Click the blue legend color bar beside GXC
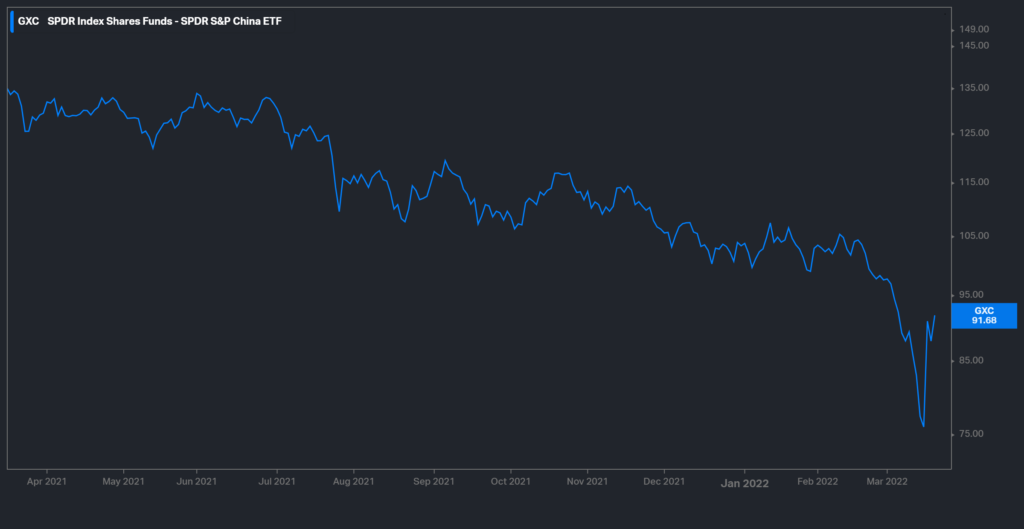The height and width of the screenshot is (529, 1024). click(12, 21)
